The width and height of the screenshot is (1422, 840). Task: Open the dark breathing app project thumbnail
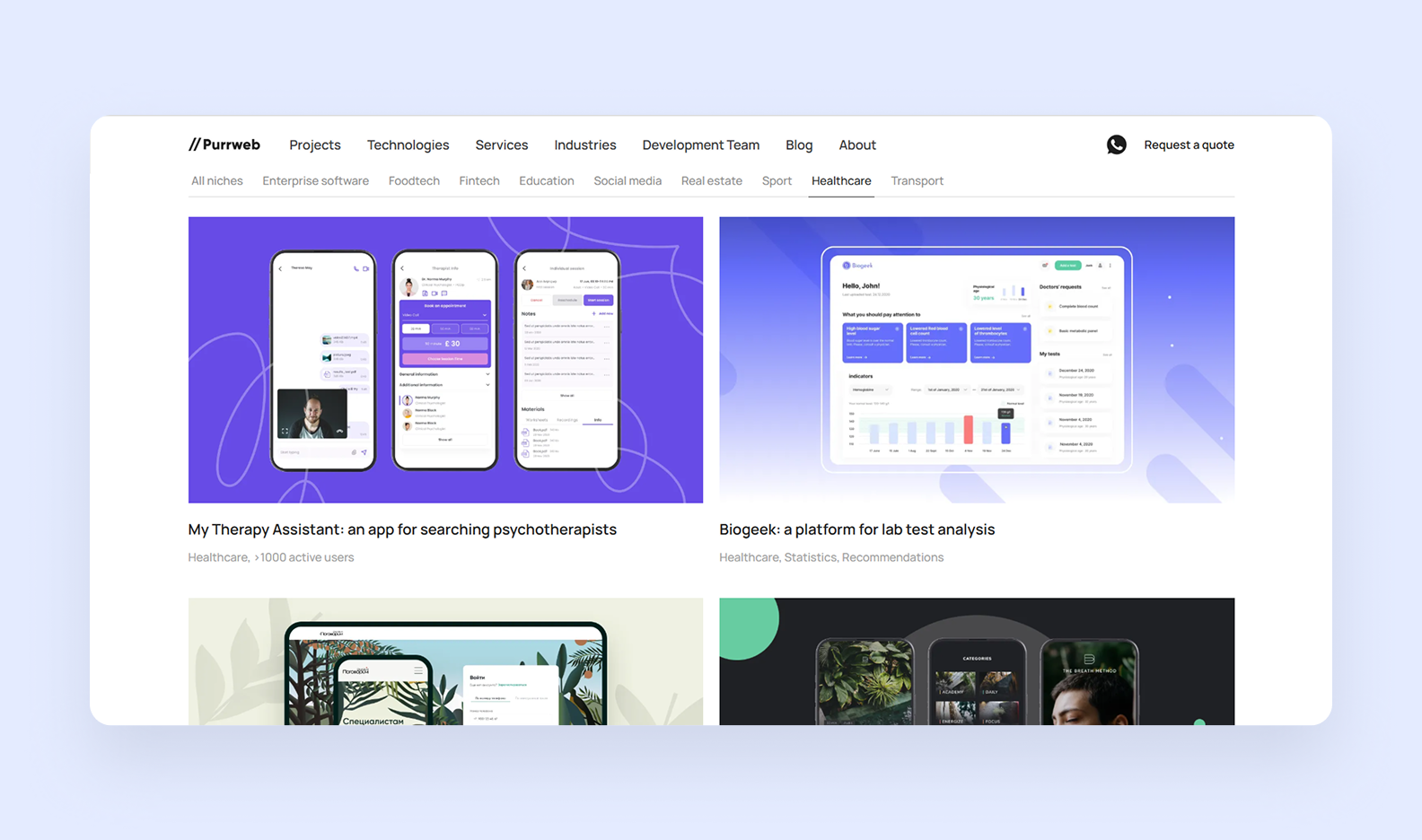(x=977, y=661)
